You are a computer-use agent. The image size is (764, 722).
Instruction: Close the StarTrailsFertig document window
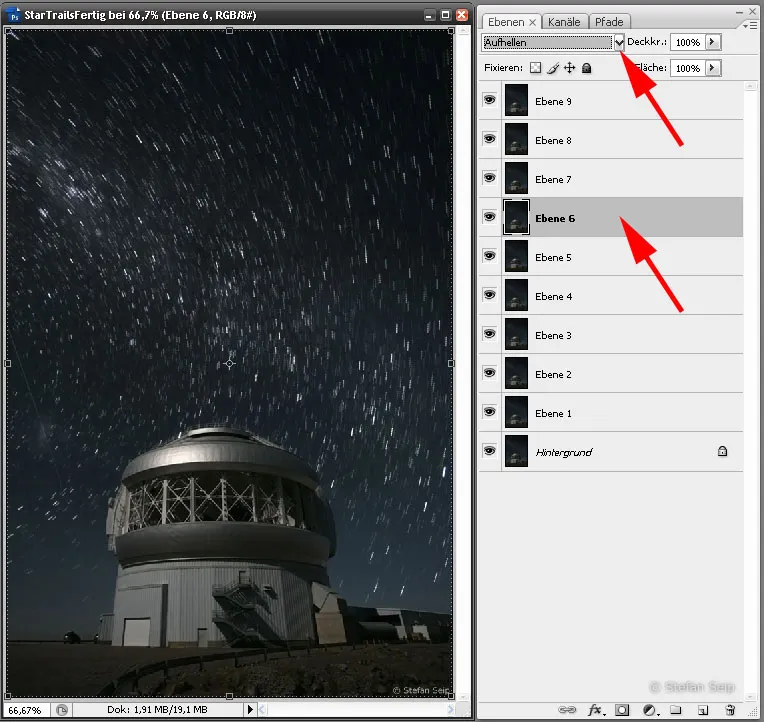tap(461, 15)
